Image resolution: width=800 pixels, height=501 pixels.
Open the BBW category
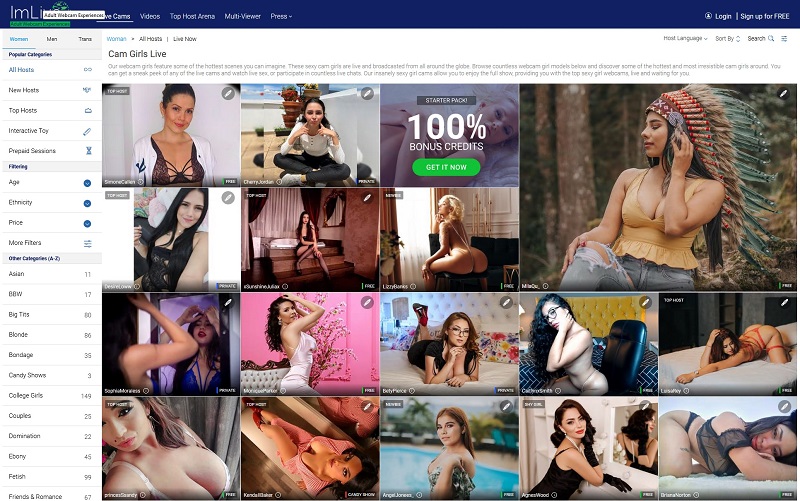[x=52, y=294]
